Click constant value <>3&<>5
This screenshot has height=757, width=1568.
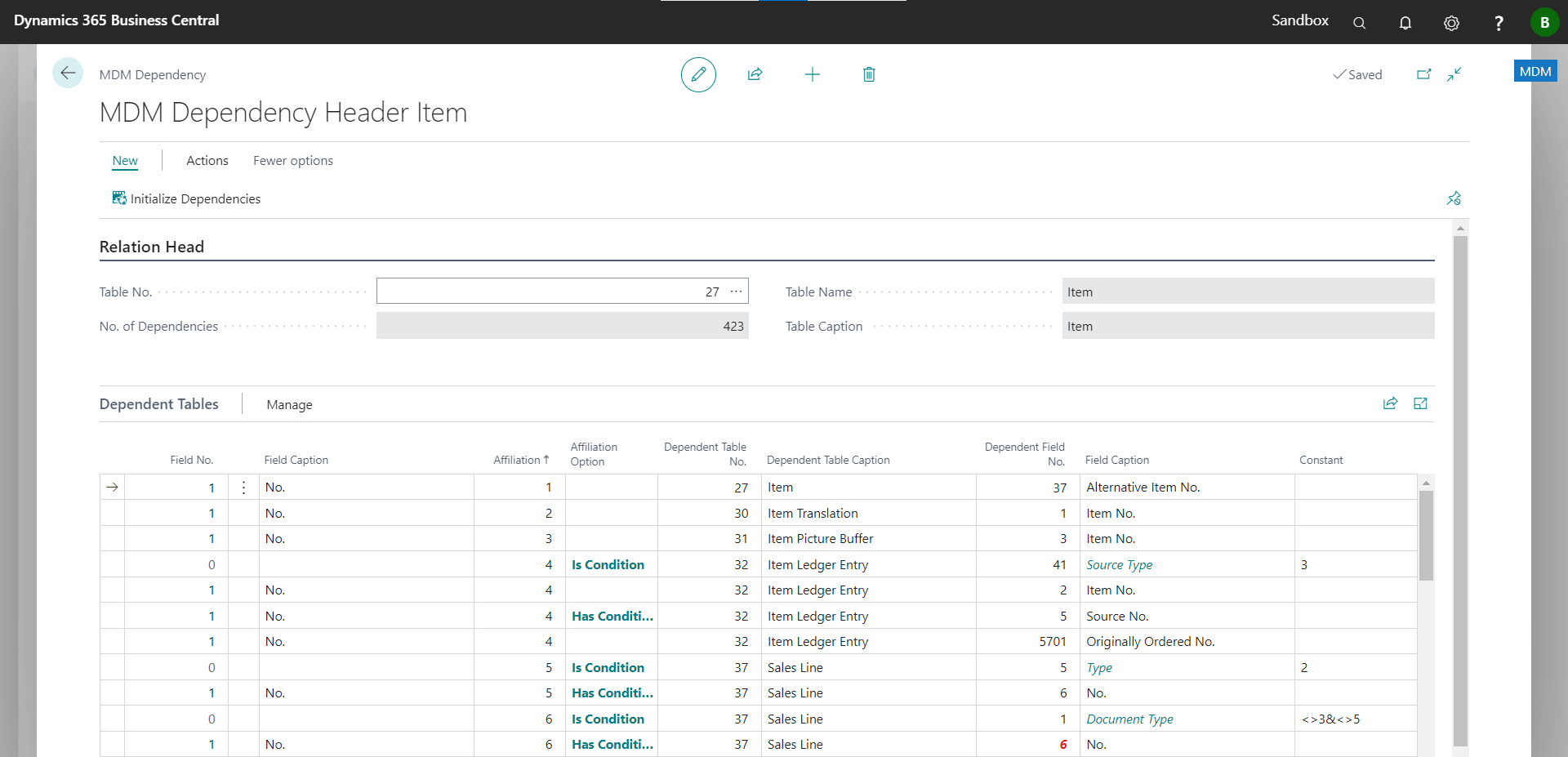pos(1330,719)
